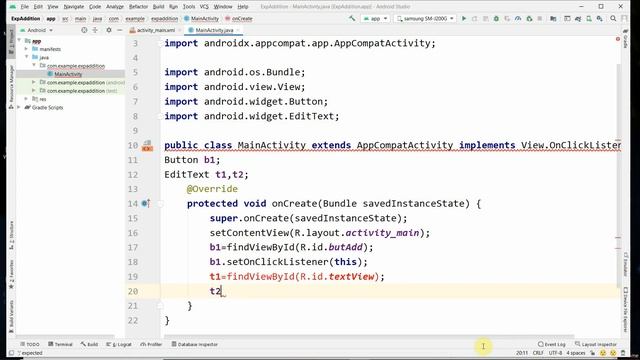640x360 pixels.
Task: Click the override gutter icon on line 14
Action: [x=146, y=203]
